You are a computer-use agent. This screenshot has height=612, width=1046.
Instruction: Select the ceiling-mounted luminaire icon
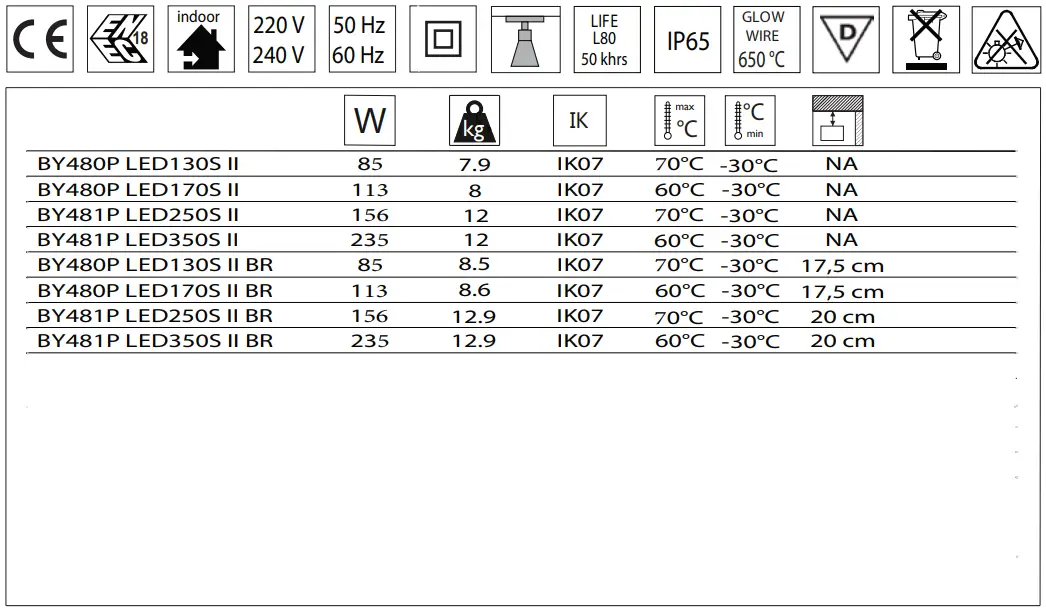tap(525, 39)
